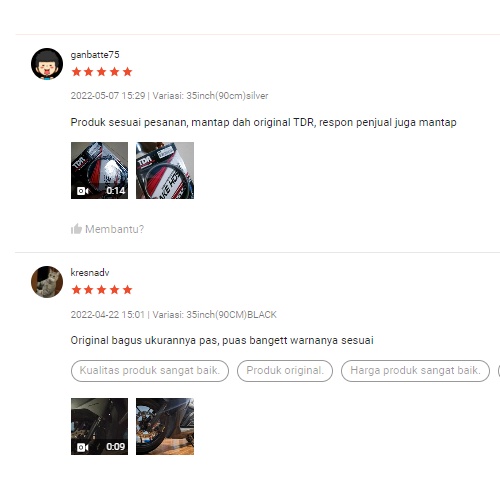
Task: Select the 'Kualitas produk sangat baik.' tag
Action: (x=150, y=371)
